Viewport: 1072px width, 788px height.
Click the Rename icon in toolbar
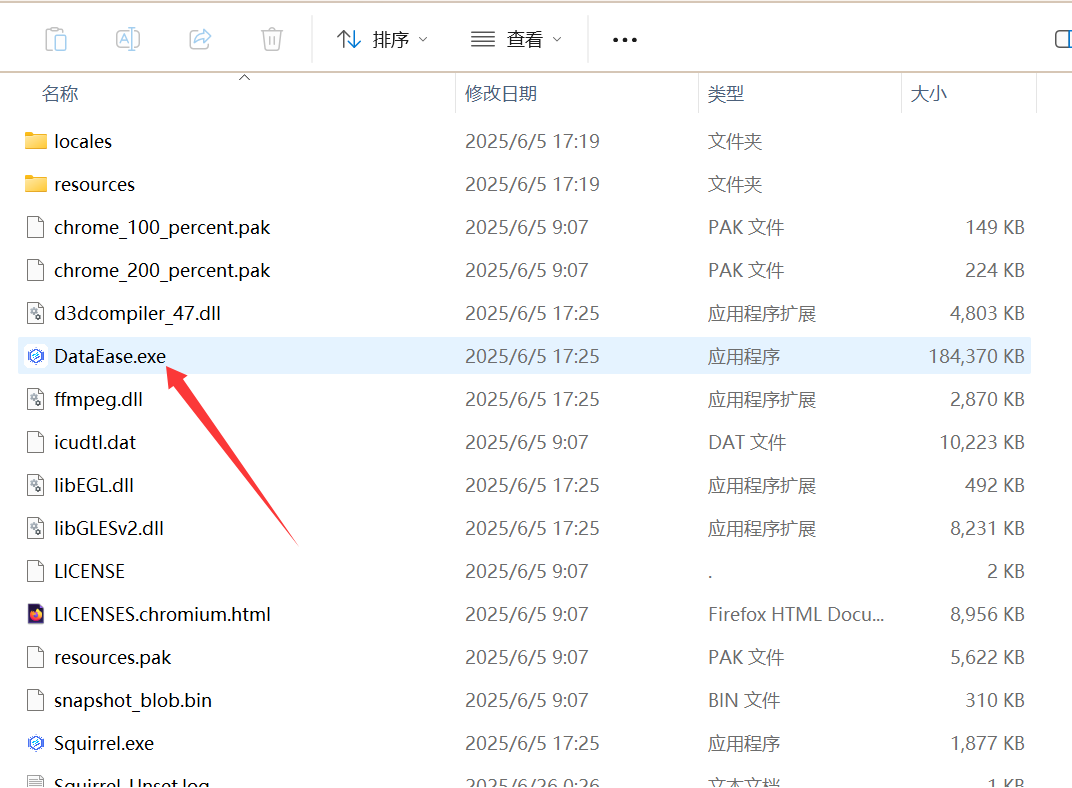pyautogui.click(x=128, y=39)
